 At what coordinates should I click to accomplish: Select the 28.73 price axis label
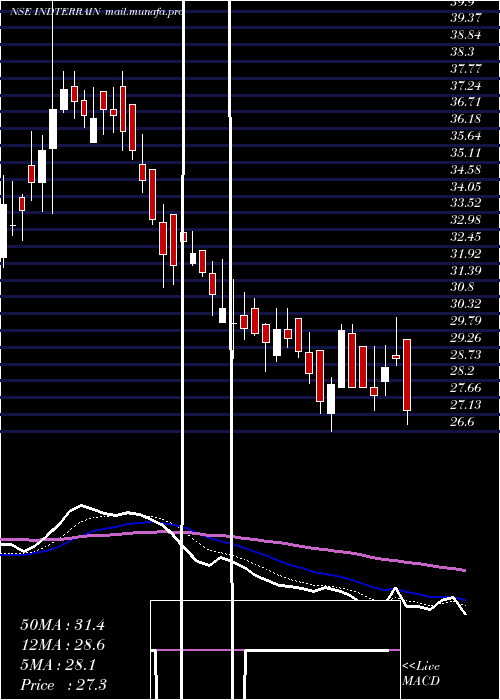coord(467,354)
